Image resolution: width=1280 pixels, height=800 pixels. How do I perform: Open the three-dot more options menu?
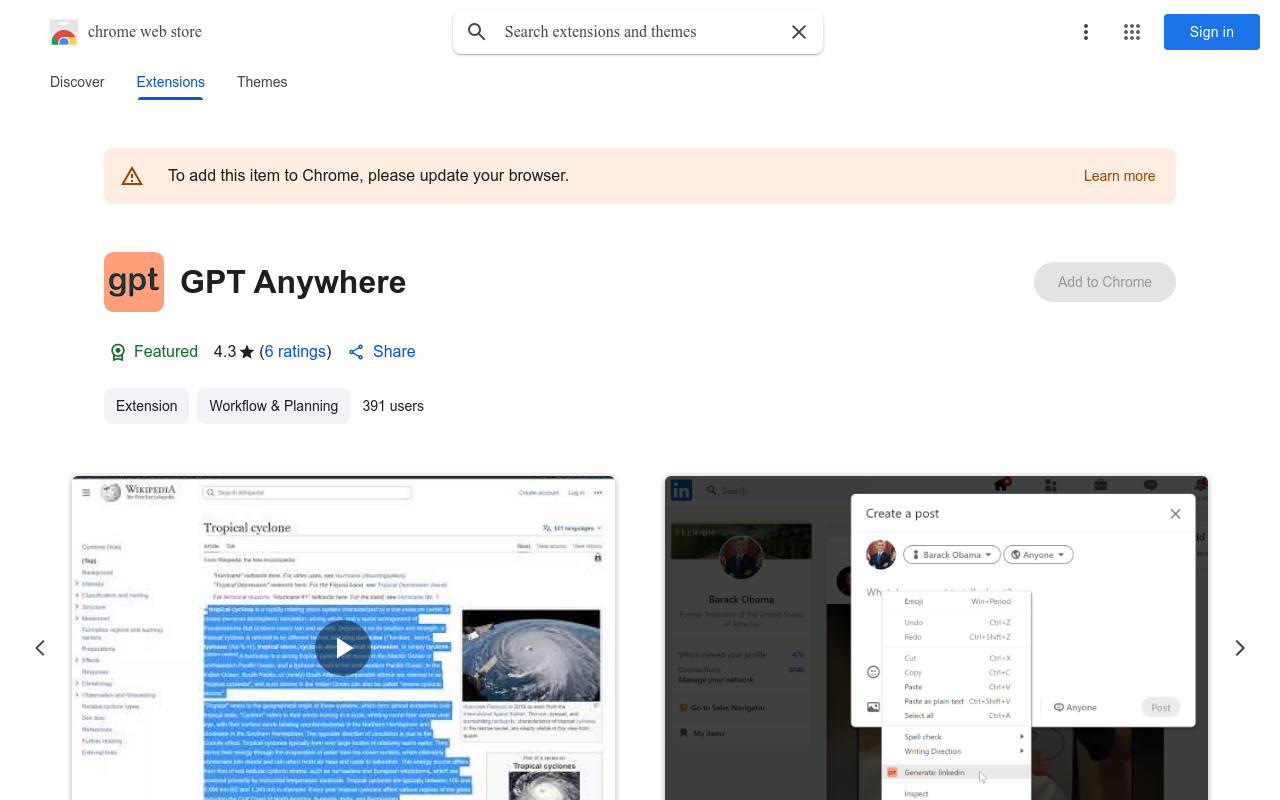[1086, 32]
